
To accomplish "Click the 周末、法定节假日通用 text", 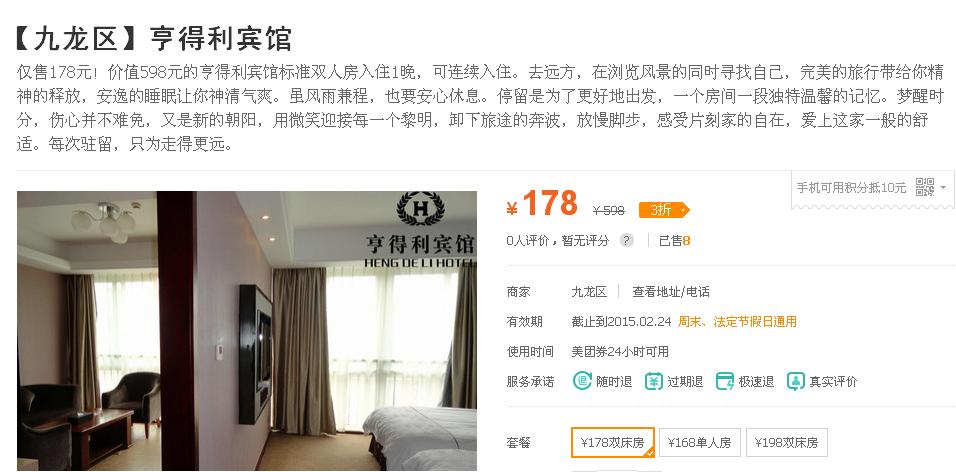I will pyautogui.click(x=737, y=321).
